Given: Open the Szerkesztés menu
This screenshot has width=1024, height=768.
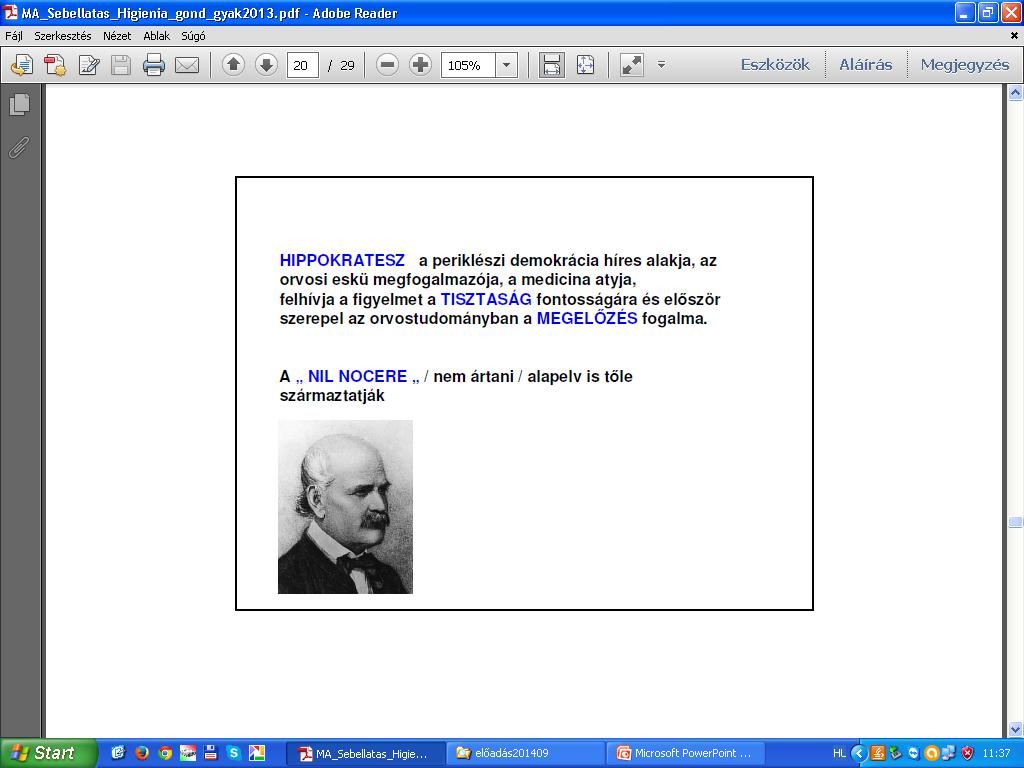Looking at the screenshot, I should coord(63,36).
